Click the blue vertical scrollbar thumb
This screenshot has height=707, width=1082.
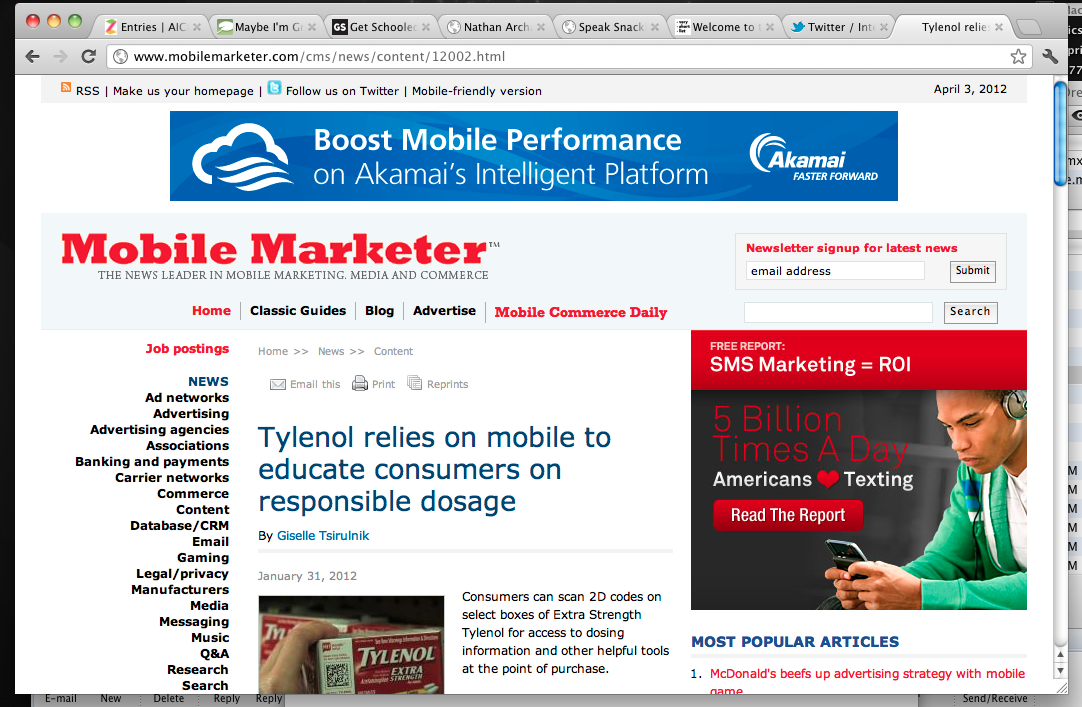click(1060, 133)
